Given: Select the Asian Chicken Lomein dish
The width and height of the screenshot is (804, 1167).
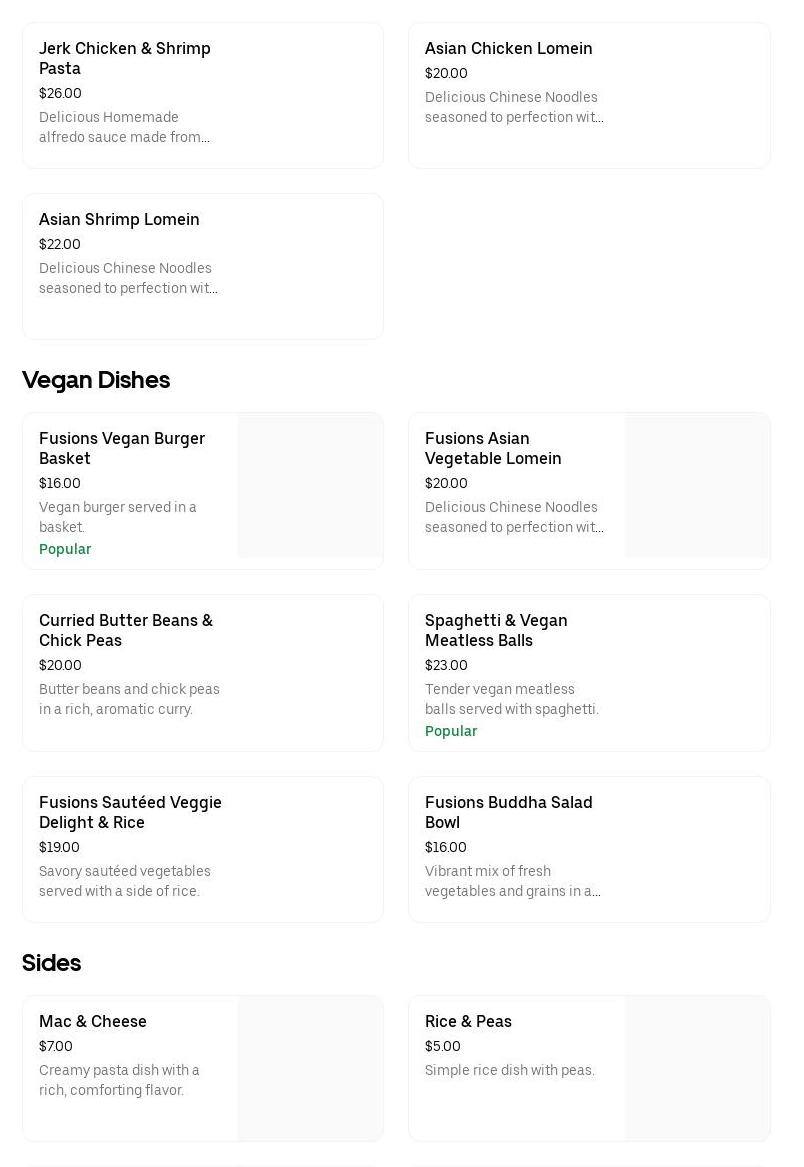Looking at the screenshot, I should [508, 48].
